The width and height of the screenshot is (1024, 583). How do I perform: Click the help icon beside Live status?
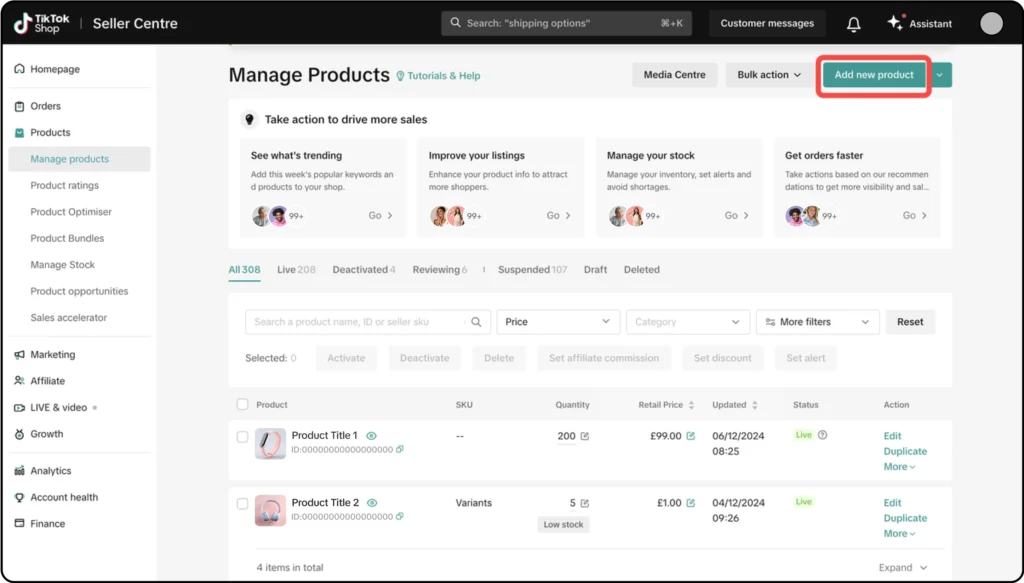point(823,435)
